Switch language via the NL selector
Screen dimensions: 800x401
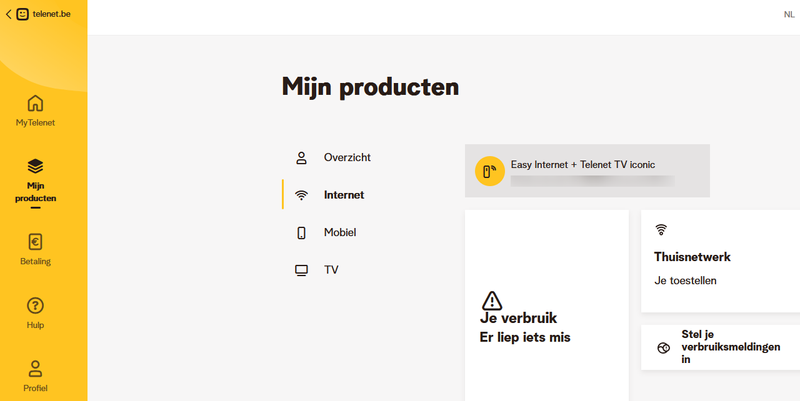(x=789, y=15)
